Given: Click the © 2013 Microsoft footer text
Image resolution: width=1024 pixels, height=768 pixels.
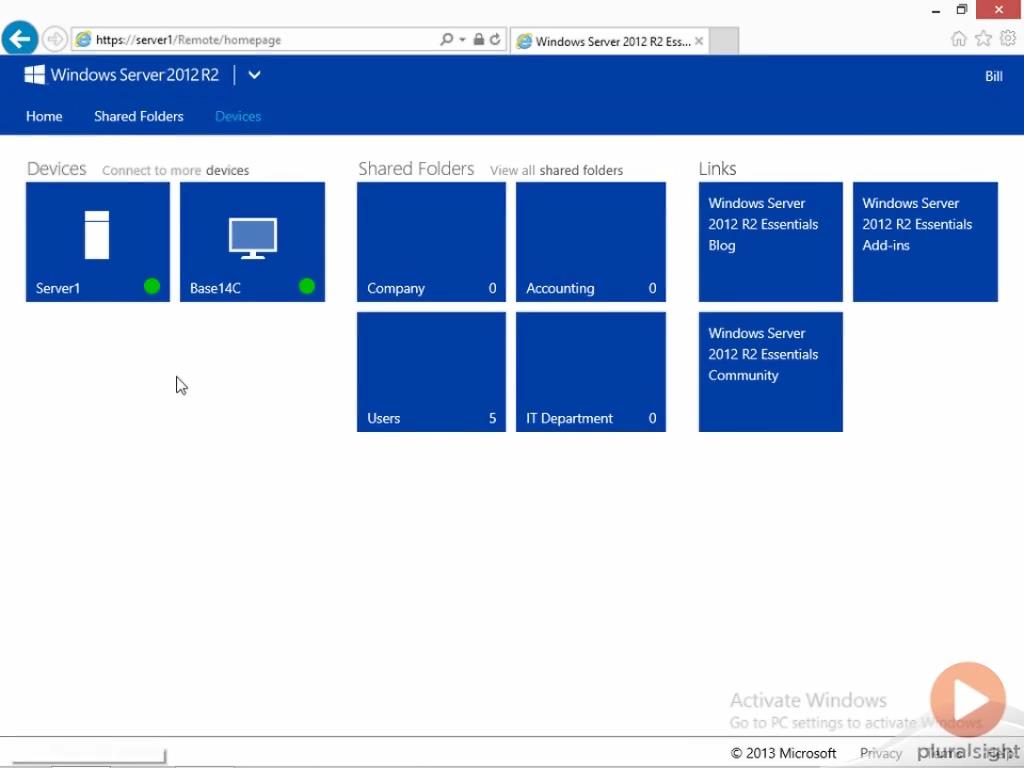Looking at the screenshot, I should 783,753.
